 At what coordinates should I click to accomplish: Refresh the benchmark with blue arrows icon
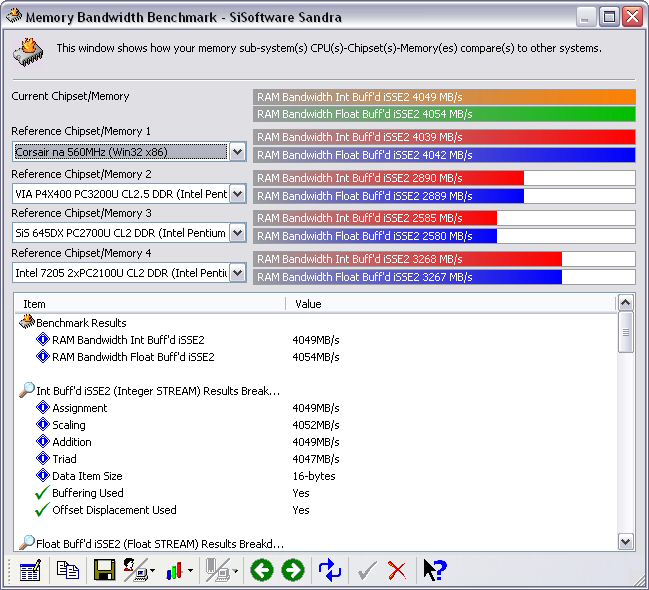[330, 570]
